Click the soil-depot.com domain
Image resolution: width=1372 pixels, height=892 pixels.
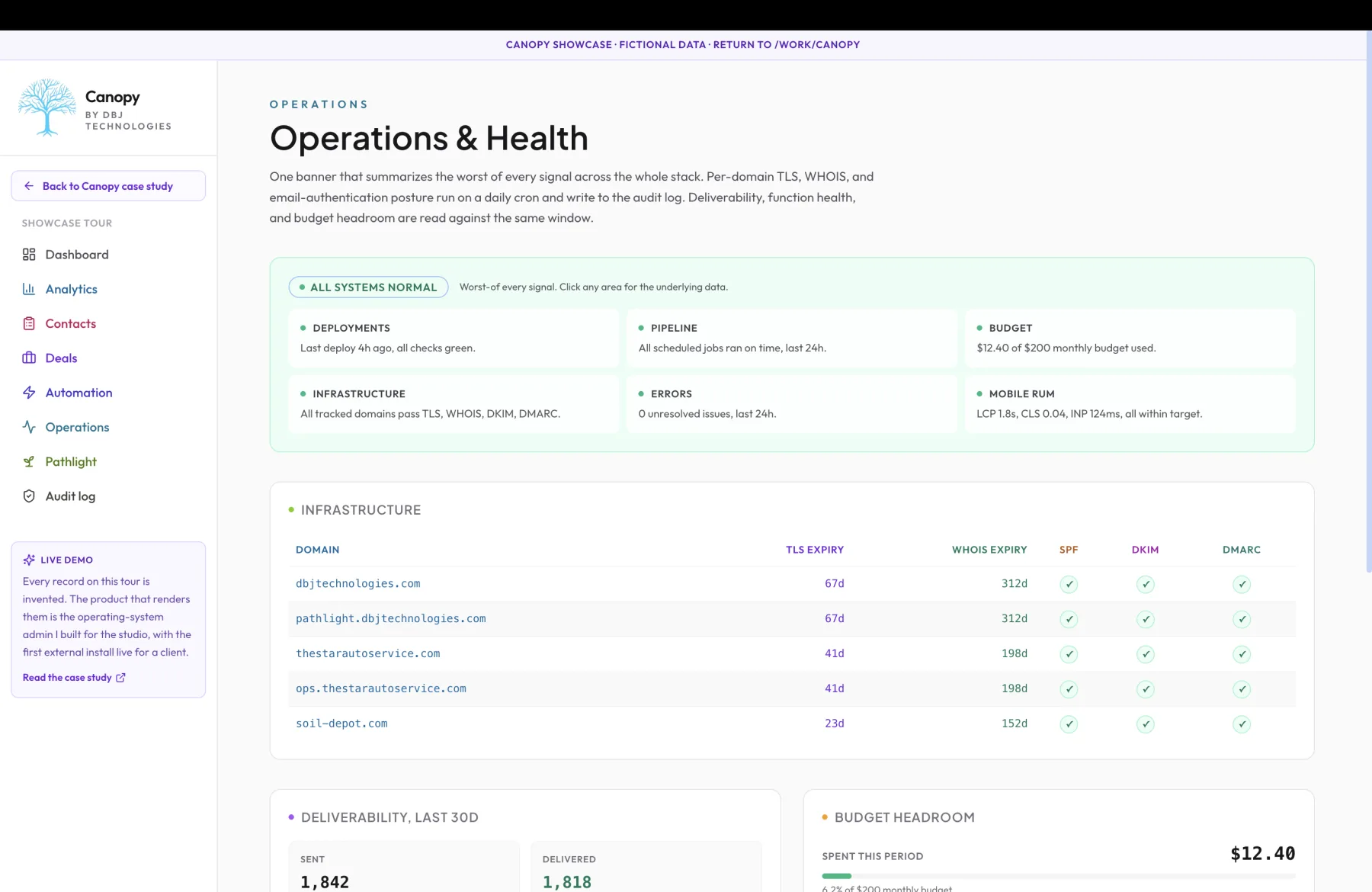pyautogui.click(x=341, y=724)
